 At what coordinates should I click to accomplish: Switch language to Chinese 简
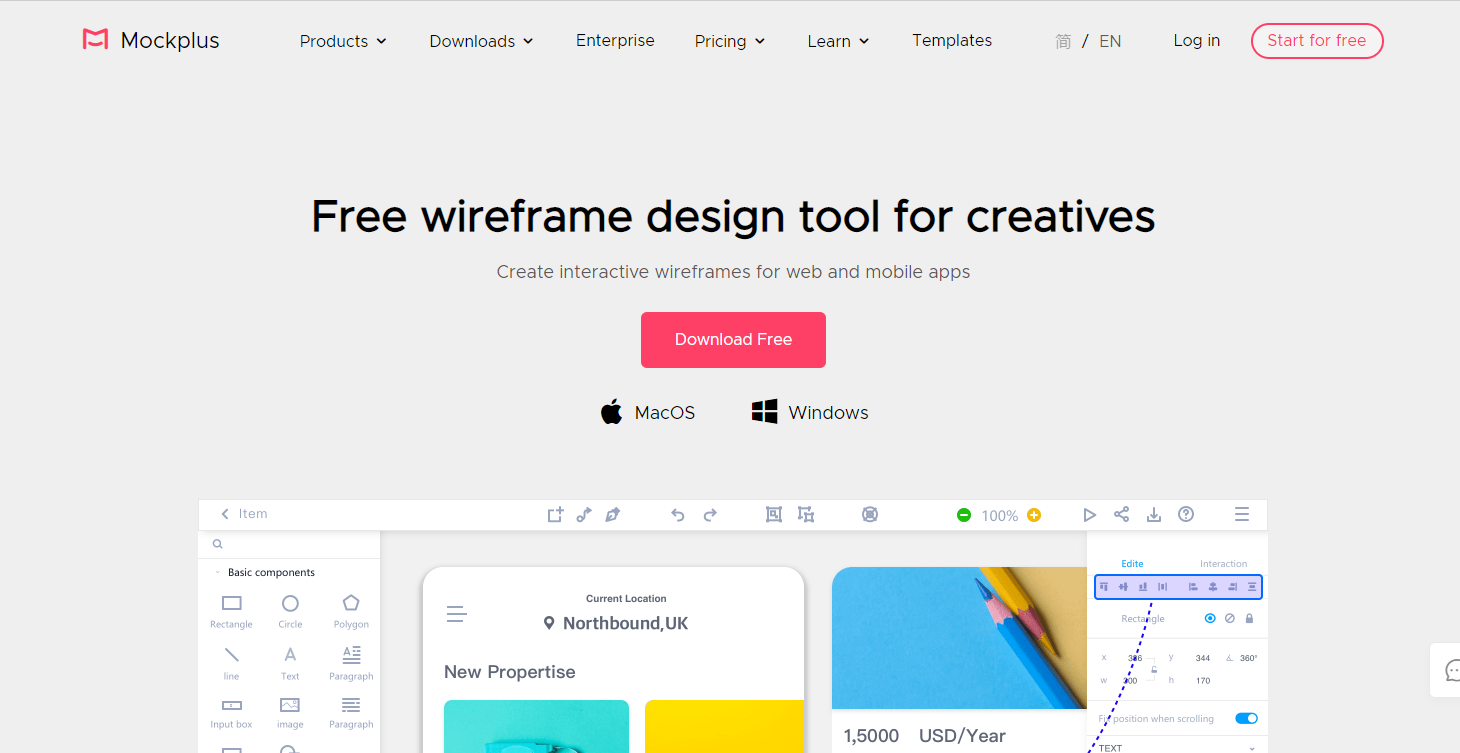pos(1063,41)
